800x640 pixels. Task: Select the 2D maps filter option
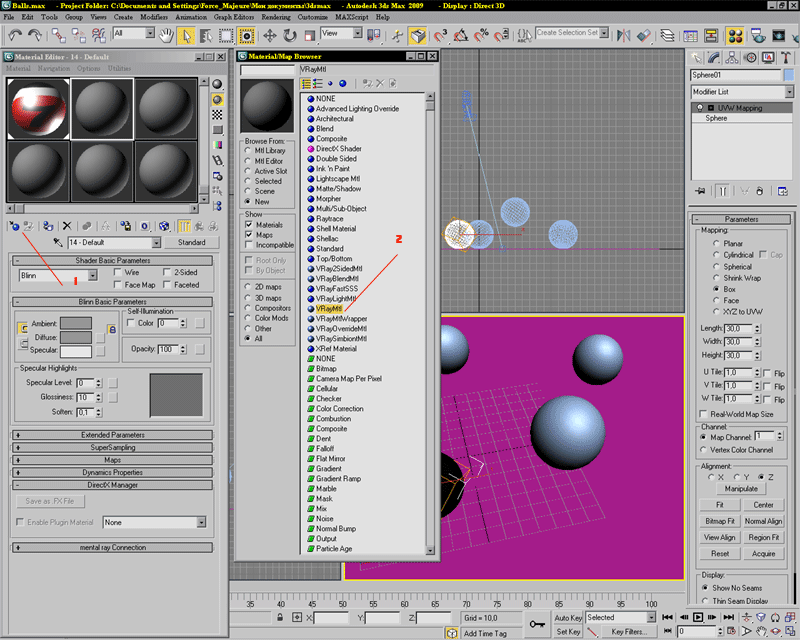point(248,287)
